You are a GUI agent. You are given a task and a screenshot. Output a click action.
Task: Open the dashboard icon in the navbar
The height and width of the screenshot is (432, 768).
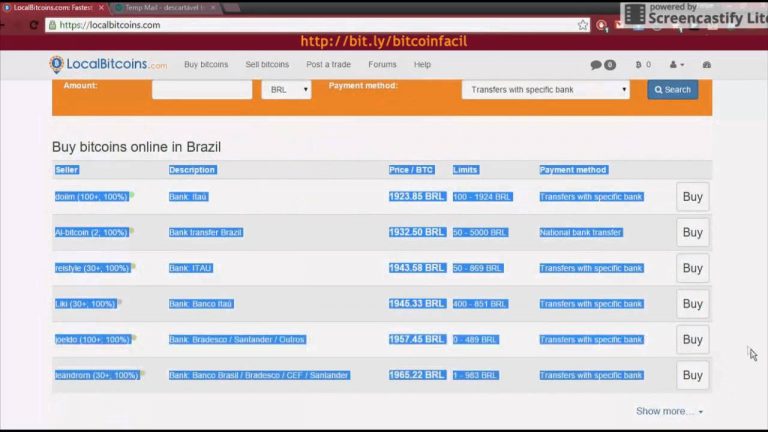(x=706, y=65)
